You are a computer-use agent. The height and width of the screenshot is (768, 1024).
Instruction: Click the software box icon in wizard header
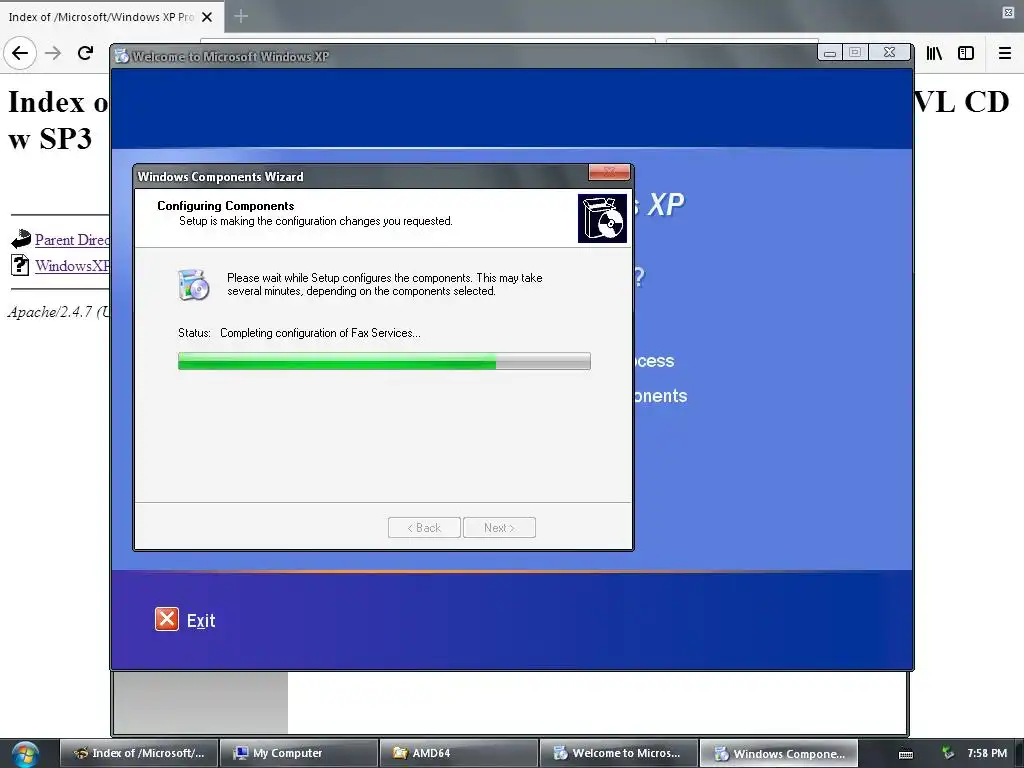[602, 218]
